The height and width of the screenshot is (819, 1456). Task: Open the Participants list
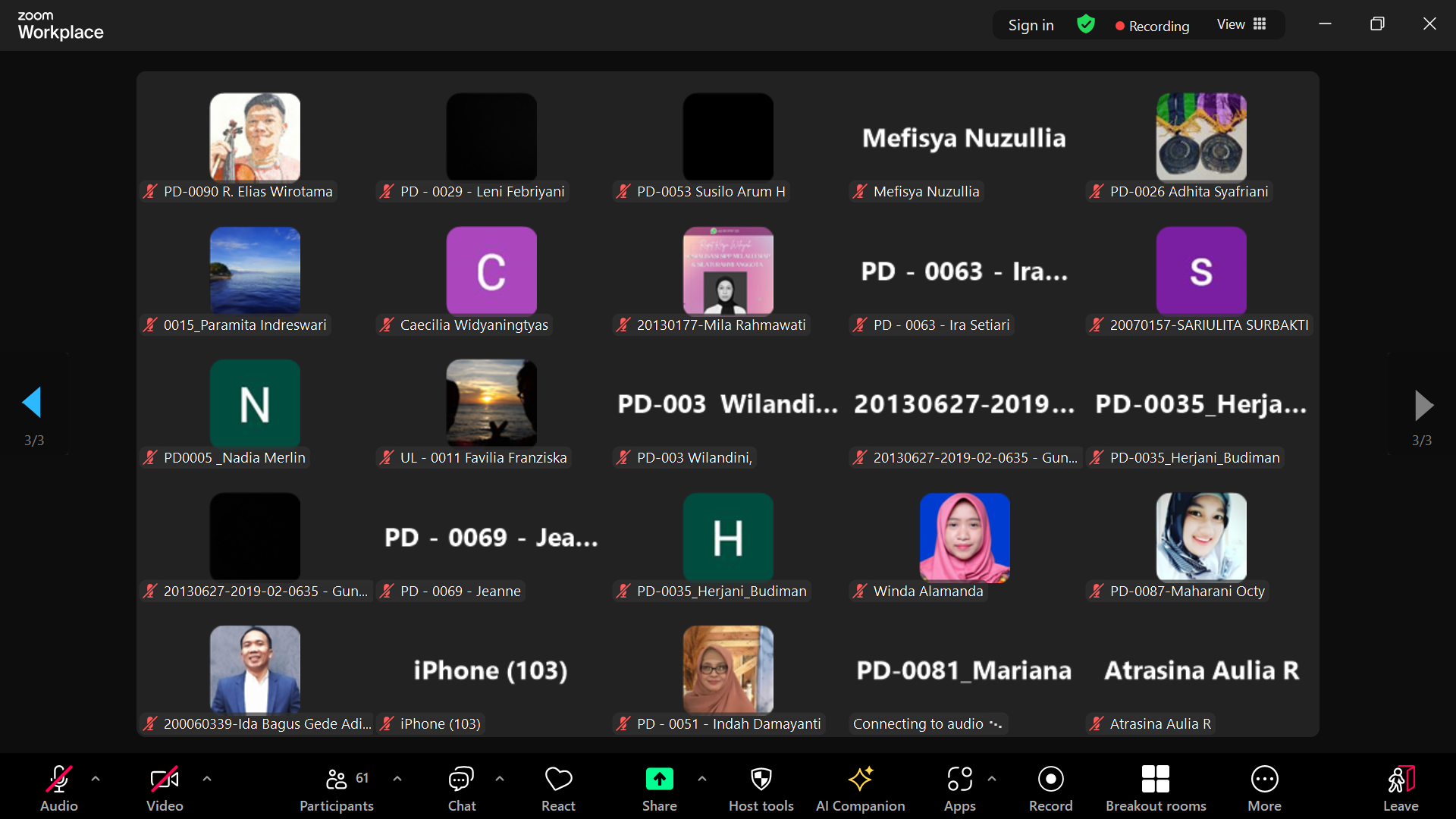[x=337, y=788]
